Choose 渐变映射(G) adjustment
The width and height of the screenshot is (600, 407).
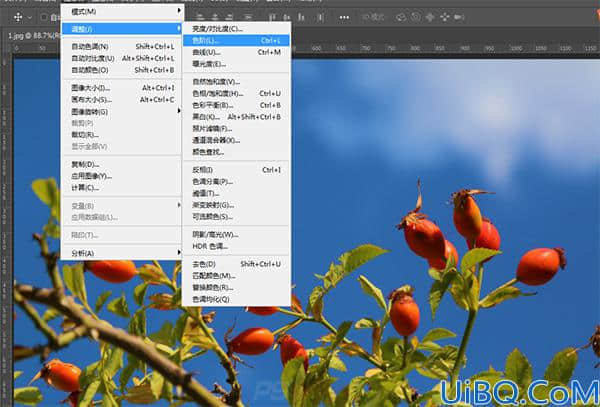[236, 205]
